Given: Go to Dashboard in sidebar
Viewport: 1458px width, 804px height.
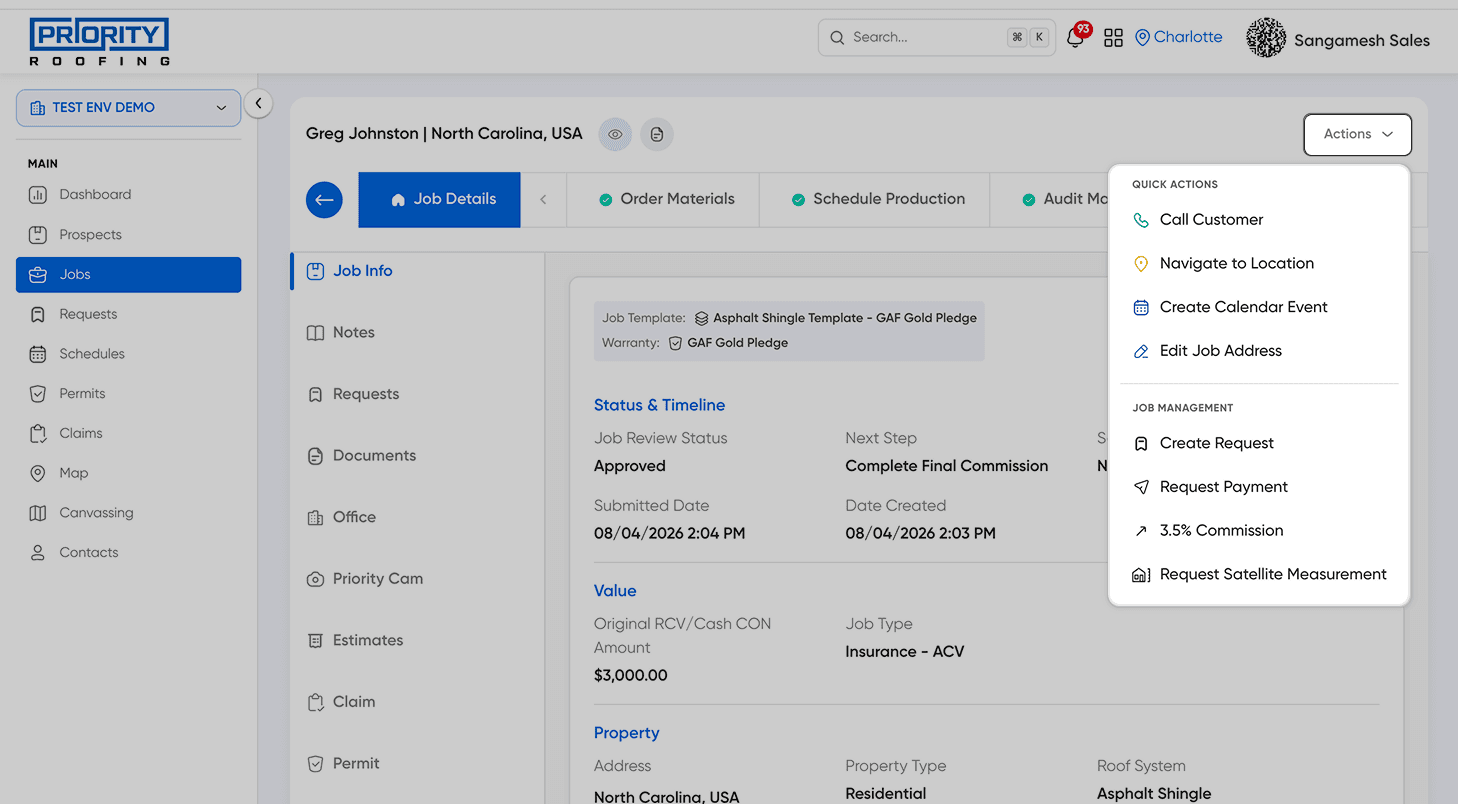Looking at the screenshot, I should pos(128,195).
